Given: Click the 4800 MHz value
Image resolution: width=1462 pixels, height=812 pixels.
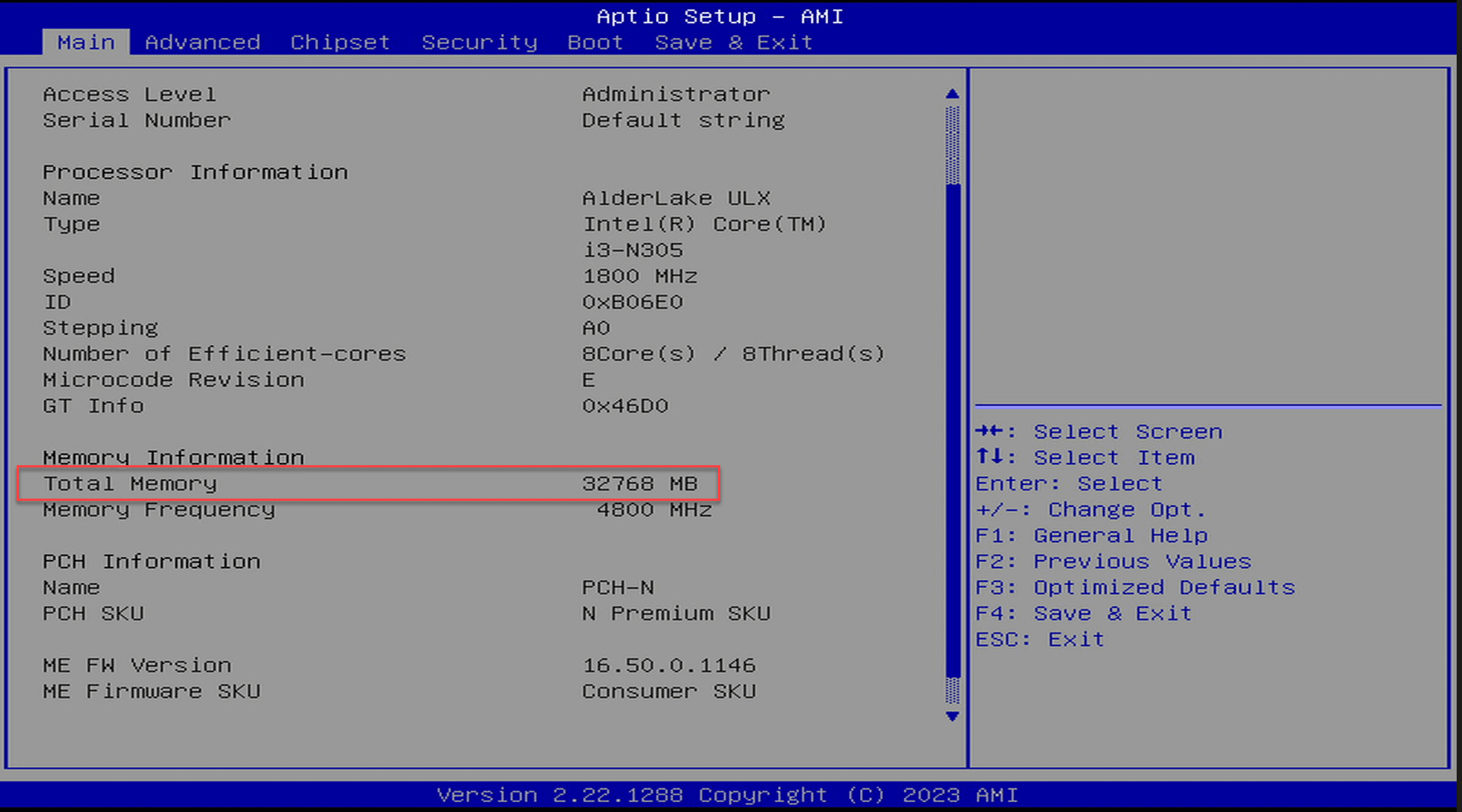Looking at the screenshot, I should coord(654,509).
